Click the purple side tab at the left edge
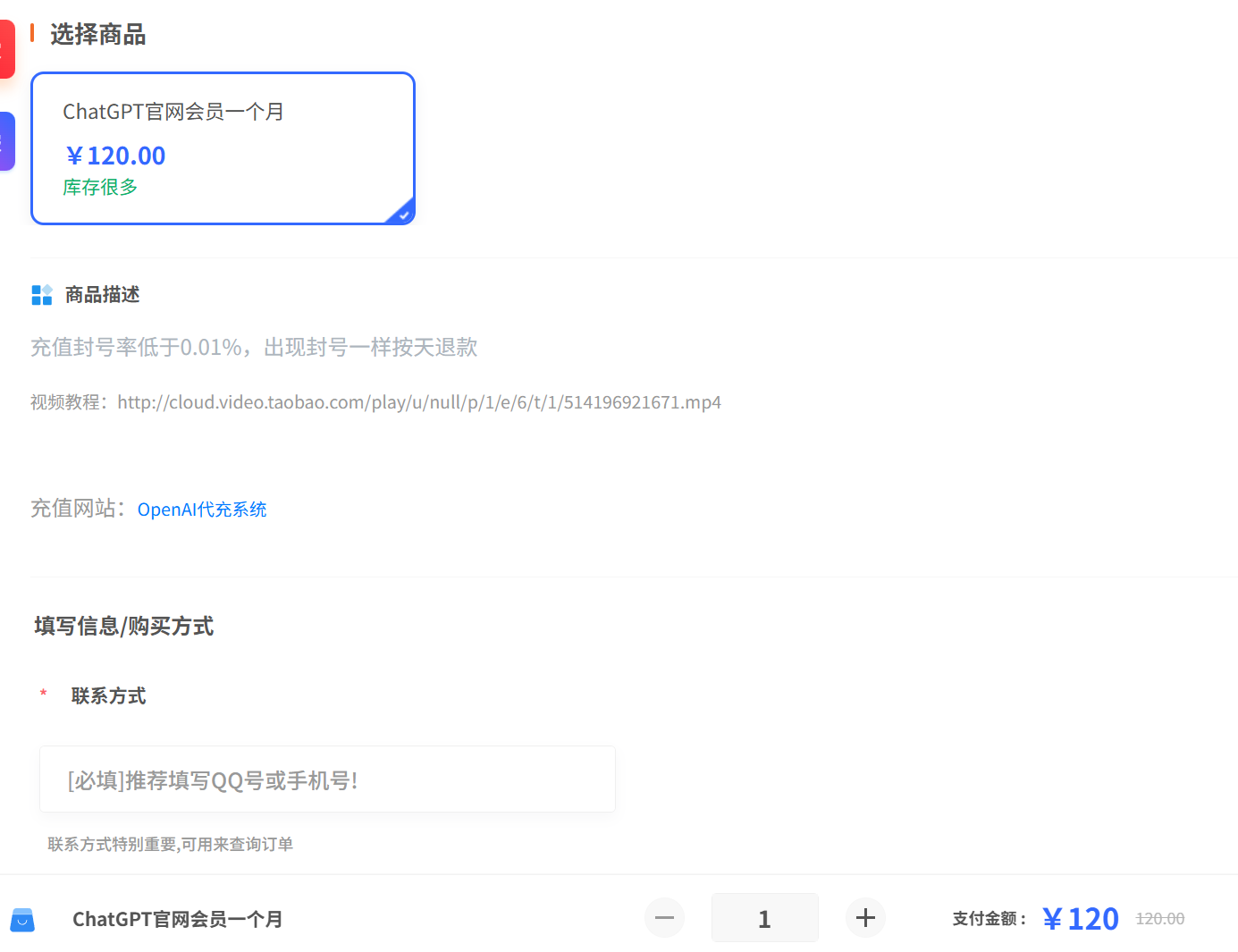Screen dimensions: 1238x952 7,141
